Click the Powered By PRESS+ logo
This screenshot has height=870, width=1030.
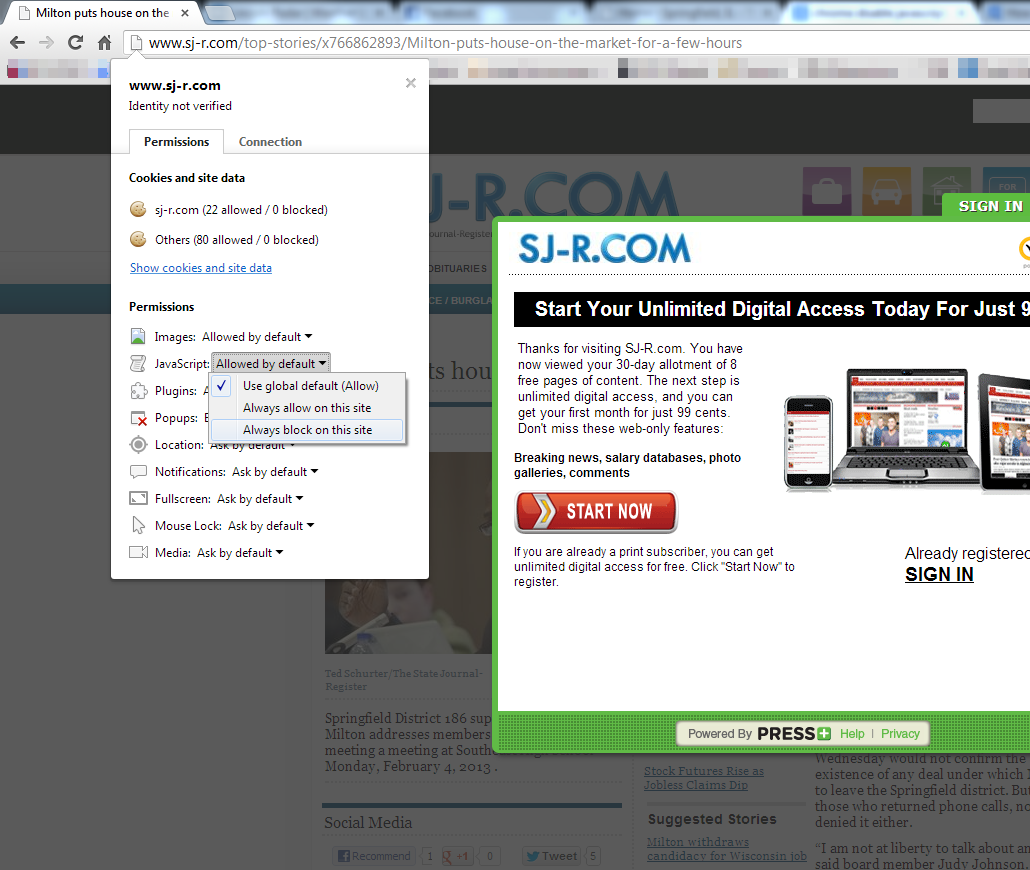759,734
